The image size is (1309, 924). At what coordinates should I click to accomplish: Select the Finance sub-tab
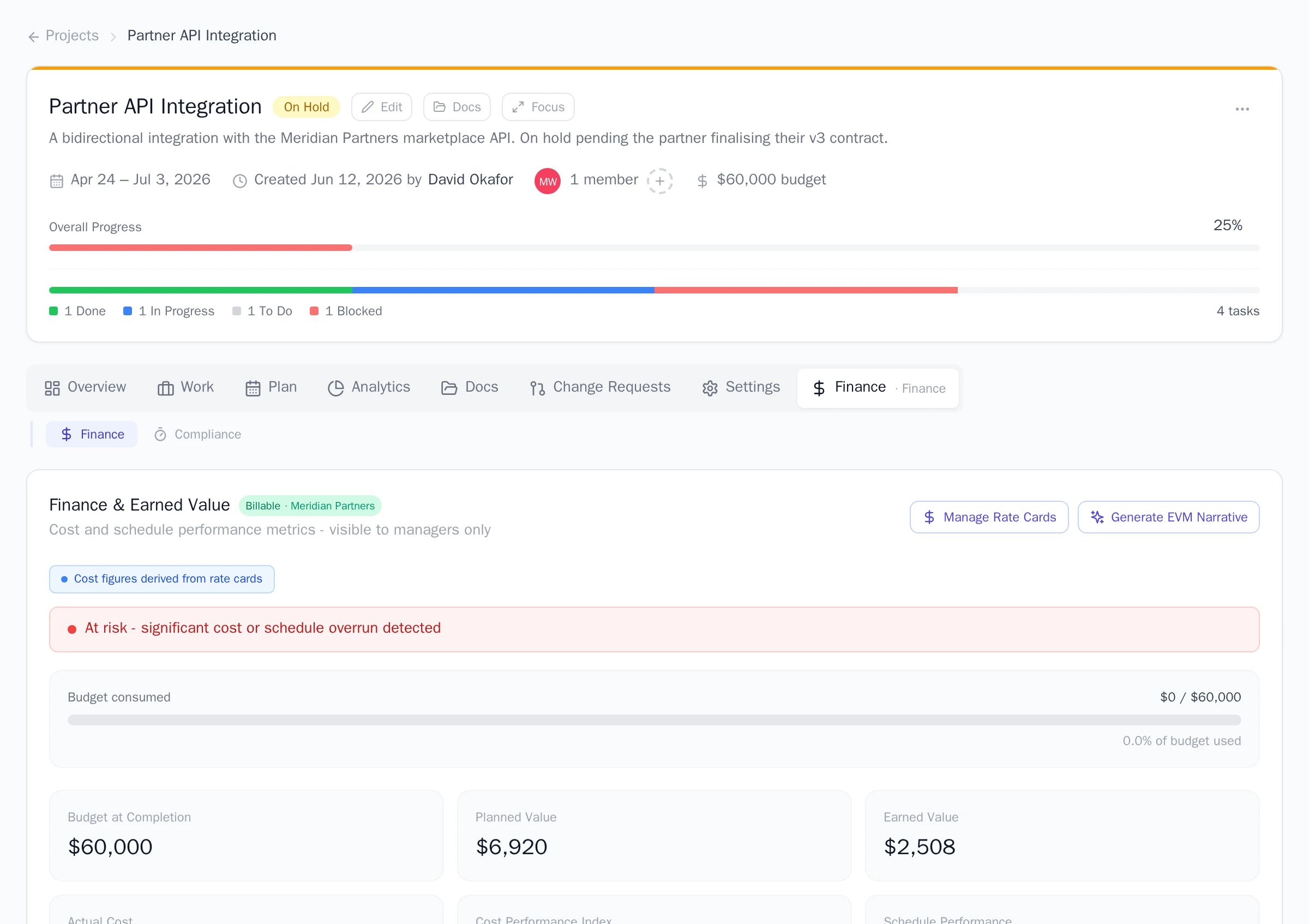(92, 434)
